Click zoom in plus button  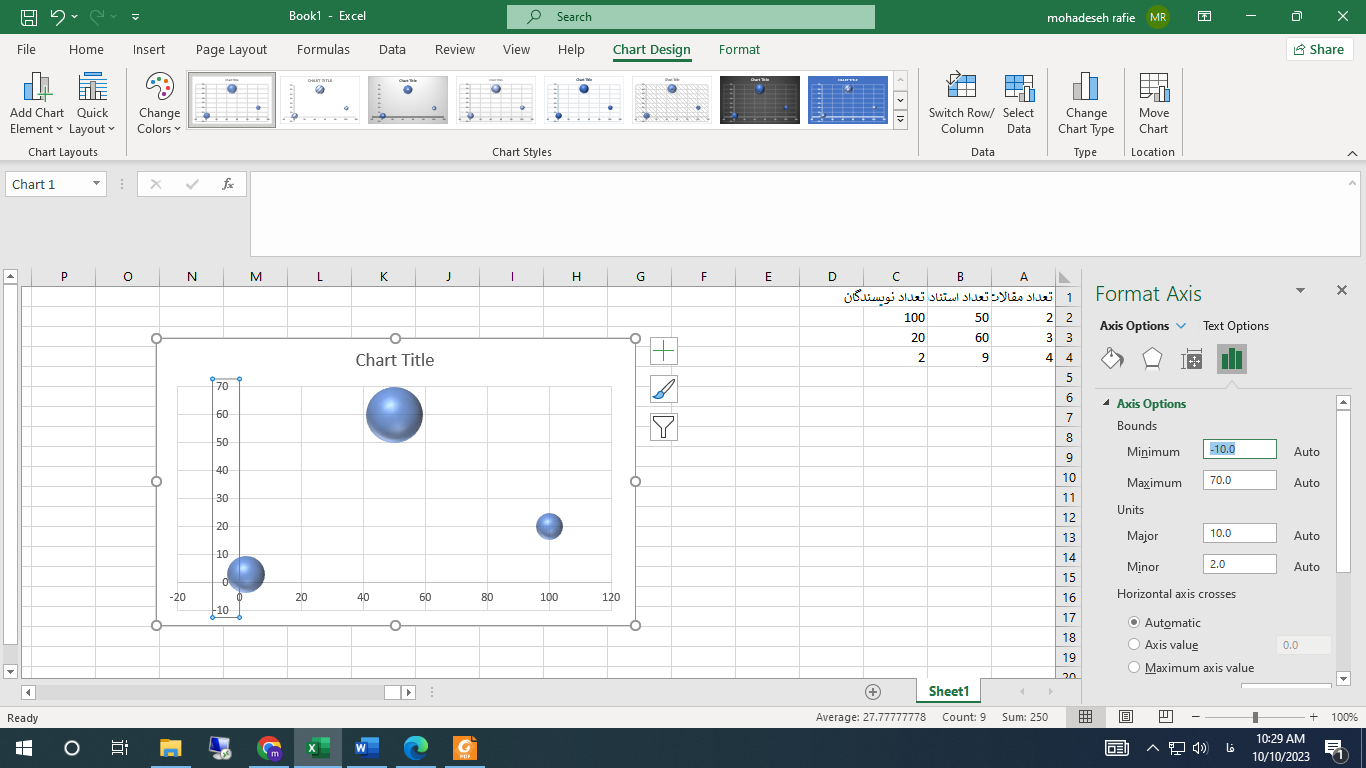click(x=1313, y=717)
